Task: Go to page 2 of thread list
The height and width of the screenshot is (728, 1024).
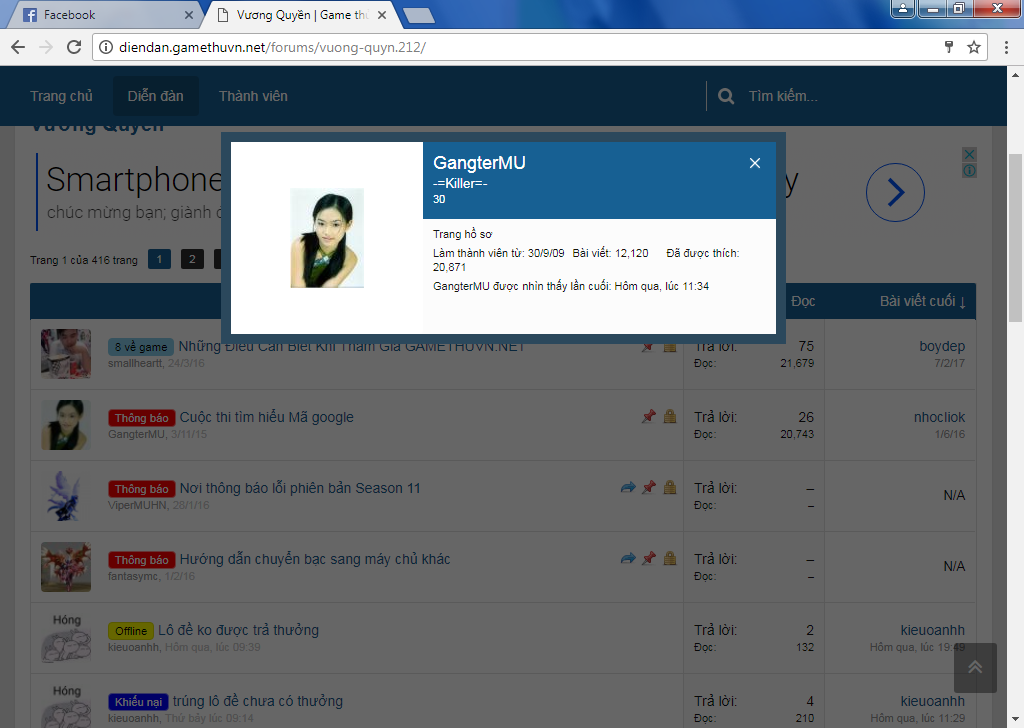Action: point(192,260)
